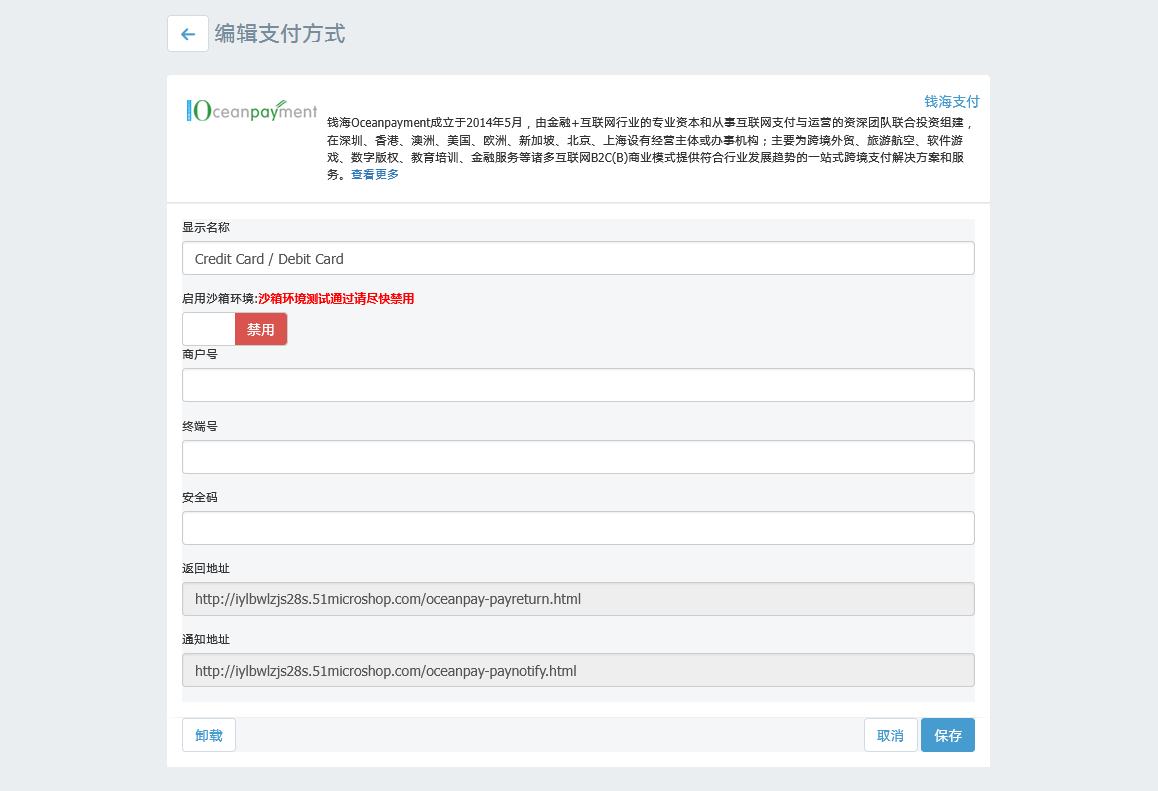Click the 通知地址 paynotify URL field
The image size is (1158, 791).
pos(578,670)
